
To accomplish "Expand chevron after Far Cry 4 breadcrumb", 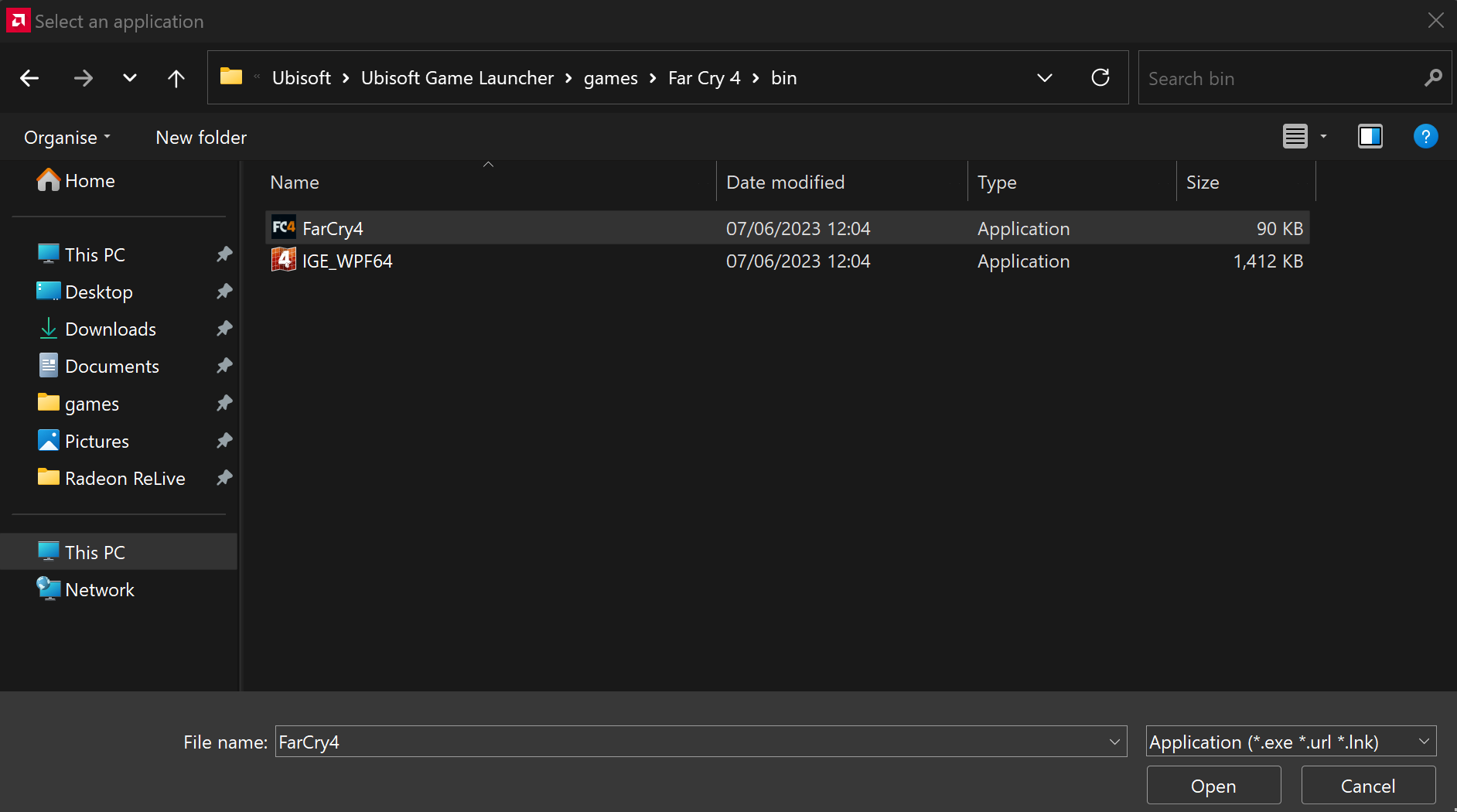I will (x=756, y=78).
